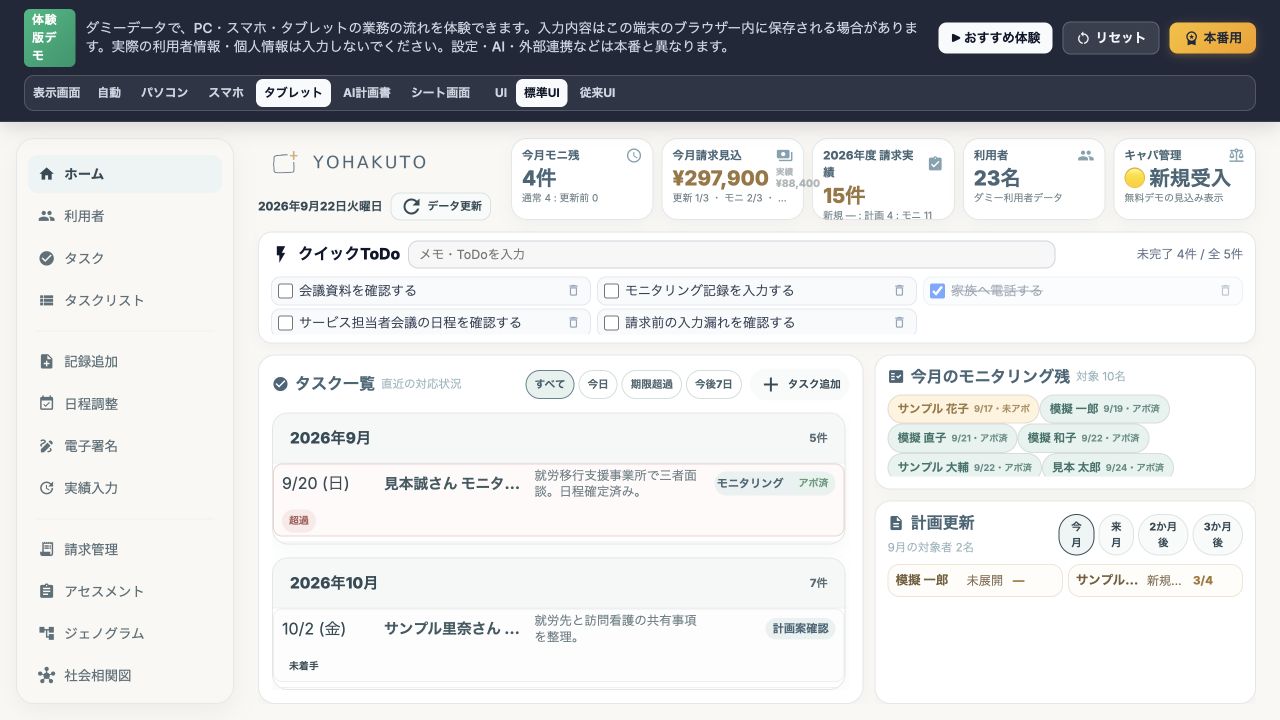This screenshot has height=720, width=1280.
Task: Go to タスク in the sidebar
Action: point(125,258)
